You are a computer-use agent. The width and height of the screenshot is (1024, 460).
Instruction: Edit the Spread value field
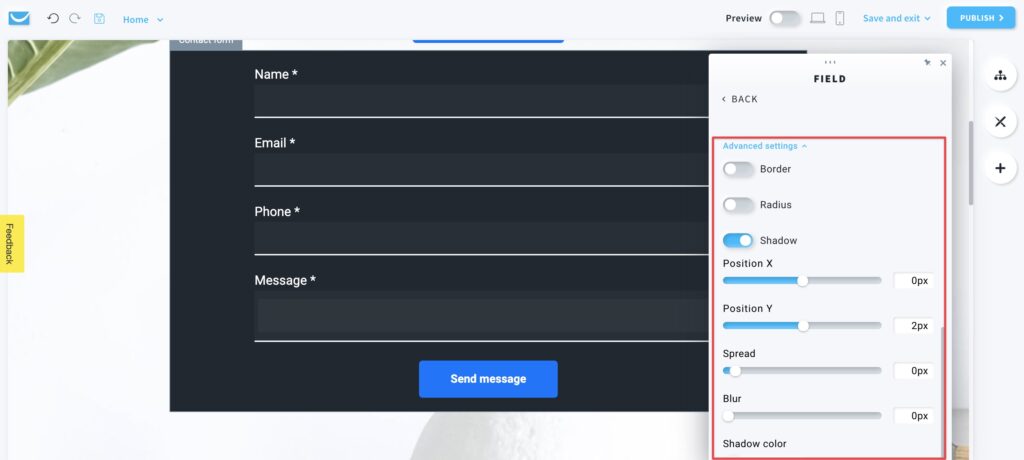(914, 370)
